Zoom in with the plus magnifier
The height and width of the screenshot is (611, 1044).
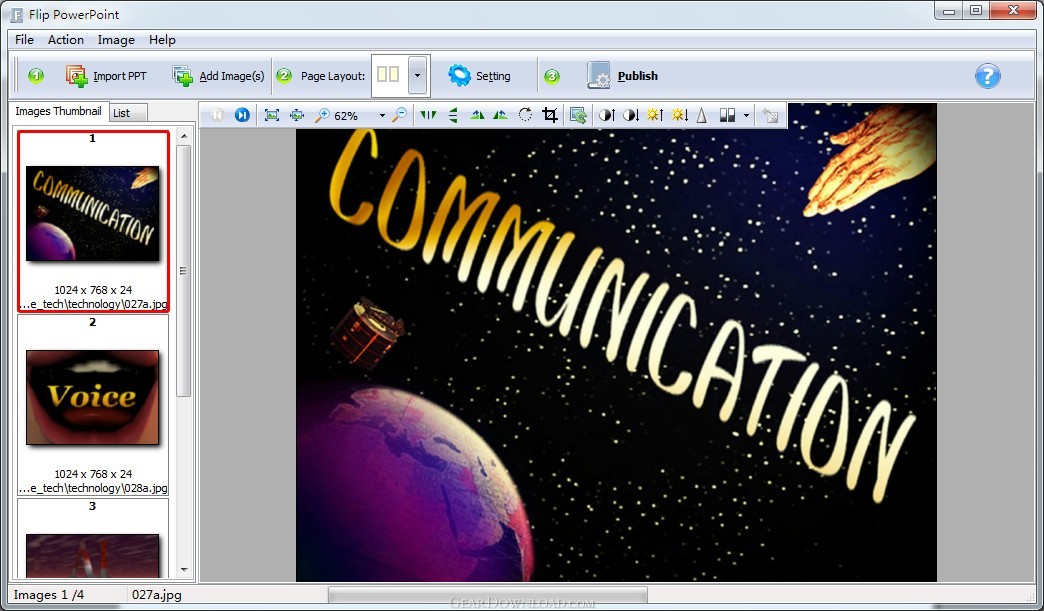coord(322,115)
